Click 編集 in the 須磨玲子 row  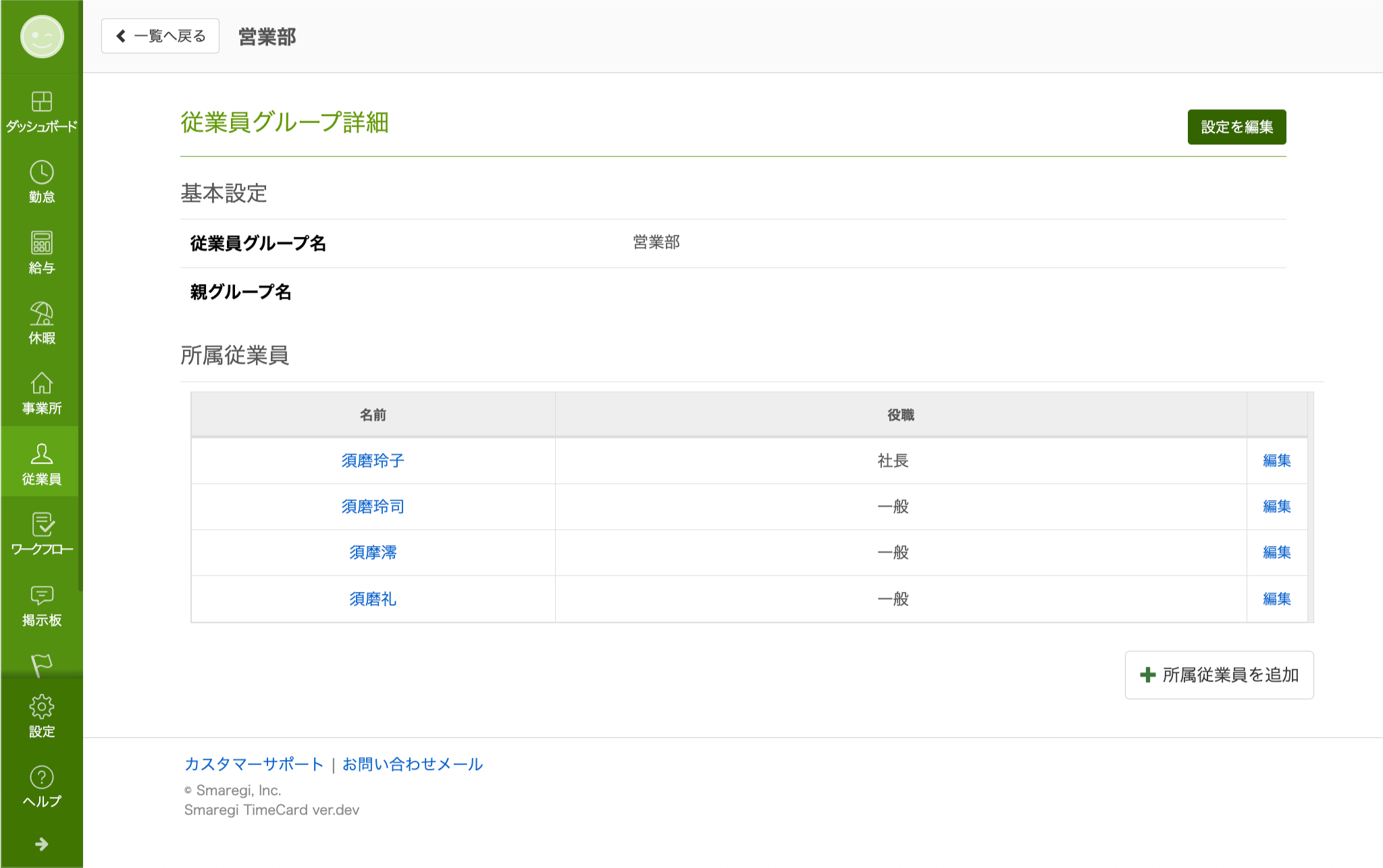pos(1276,460)
